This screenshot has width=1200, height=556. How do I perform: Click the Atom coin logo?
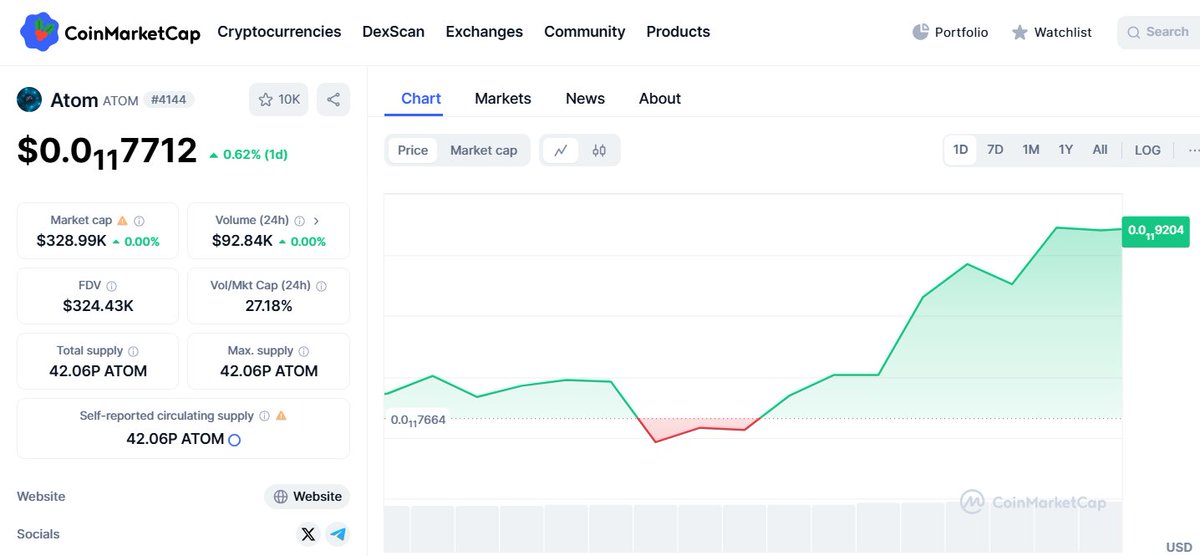pos(30,99)
